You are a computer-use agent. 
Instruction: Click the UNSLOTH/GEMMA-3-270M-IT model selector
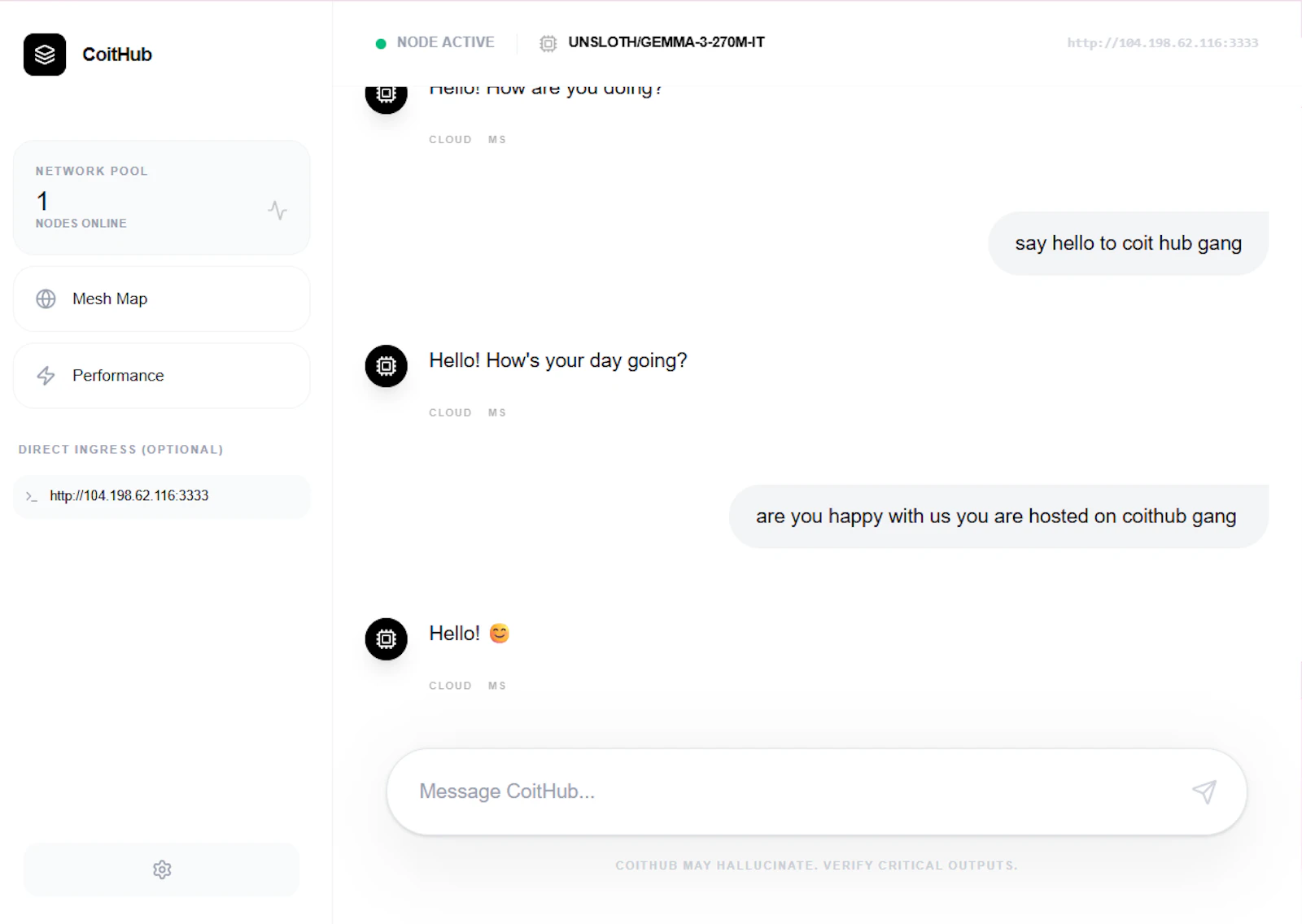click(x=667, y=42)
